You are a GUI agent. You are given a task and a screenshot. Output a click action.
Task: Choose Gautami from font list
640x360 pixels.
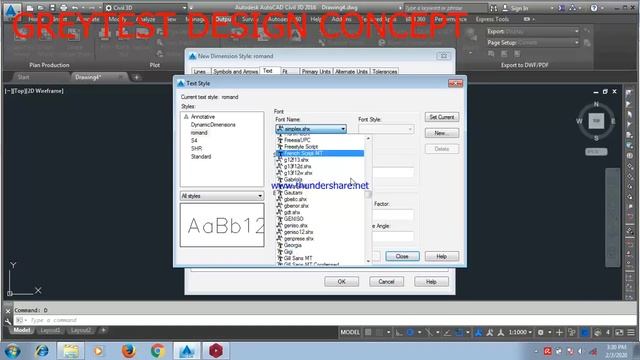click(x=320, y=193)
